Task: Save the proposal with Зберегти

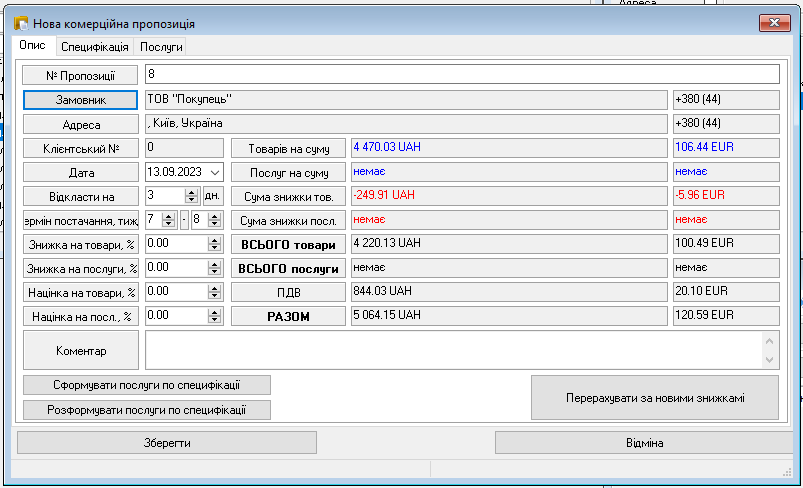Action: click(167, 443)
